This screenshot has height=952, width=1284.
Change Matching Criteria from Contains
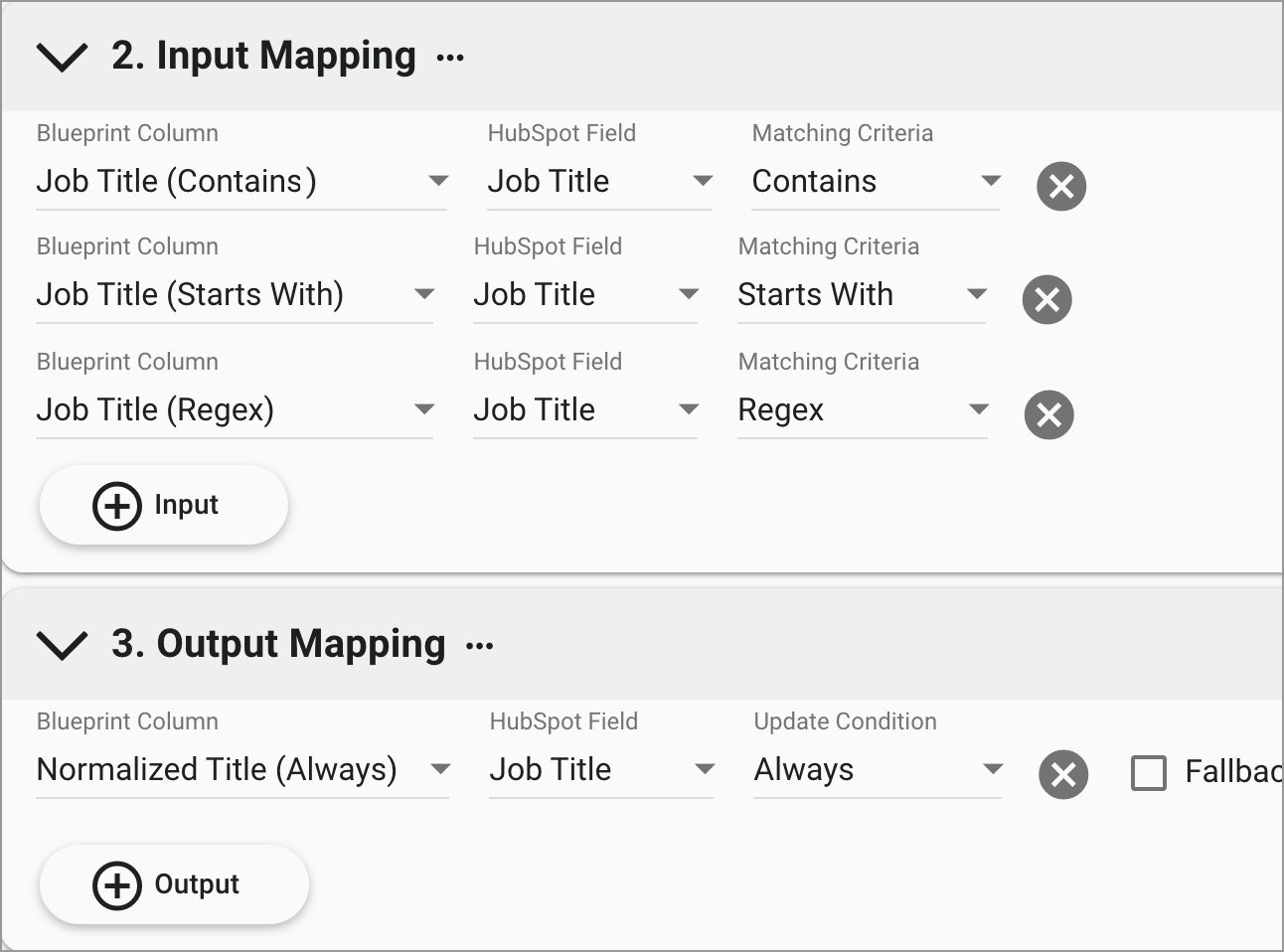tap(876, 182)
